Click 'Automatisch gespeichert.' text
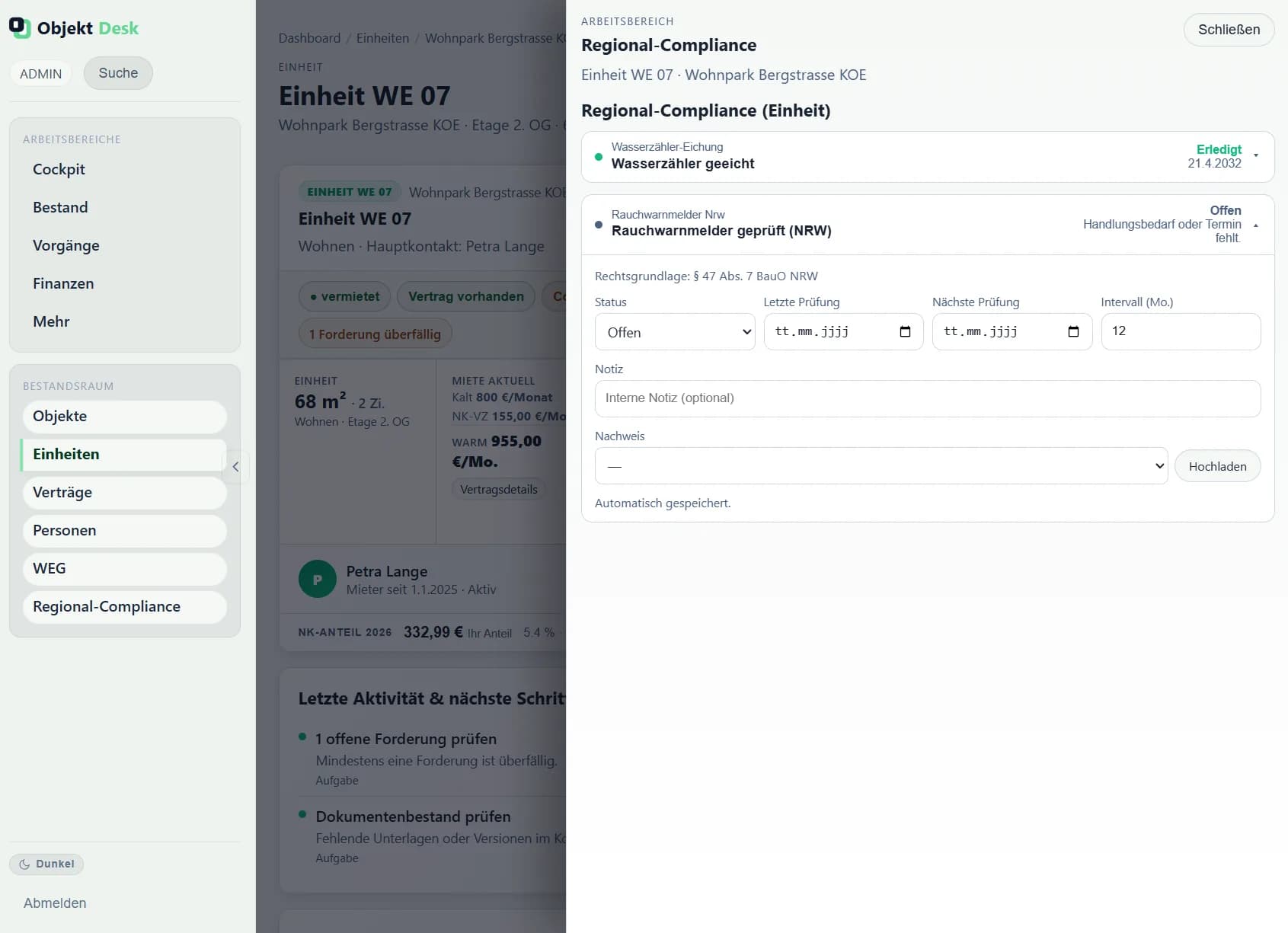Viewport: 1288px width, 933px height. [663, 503]
